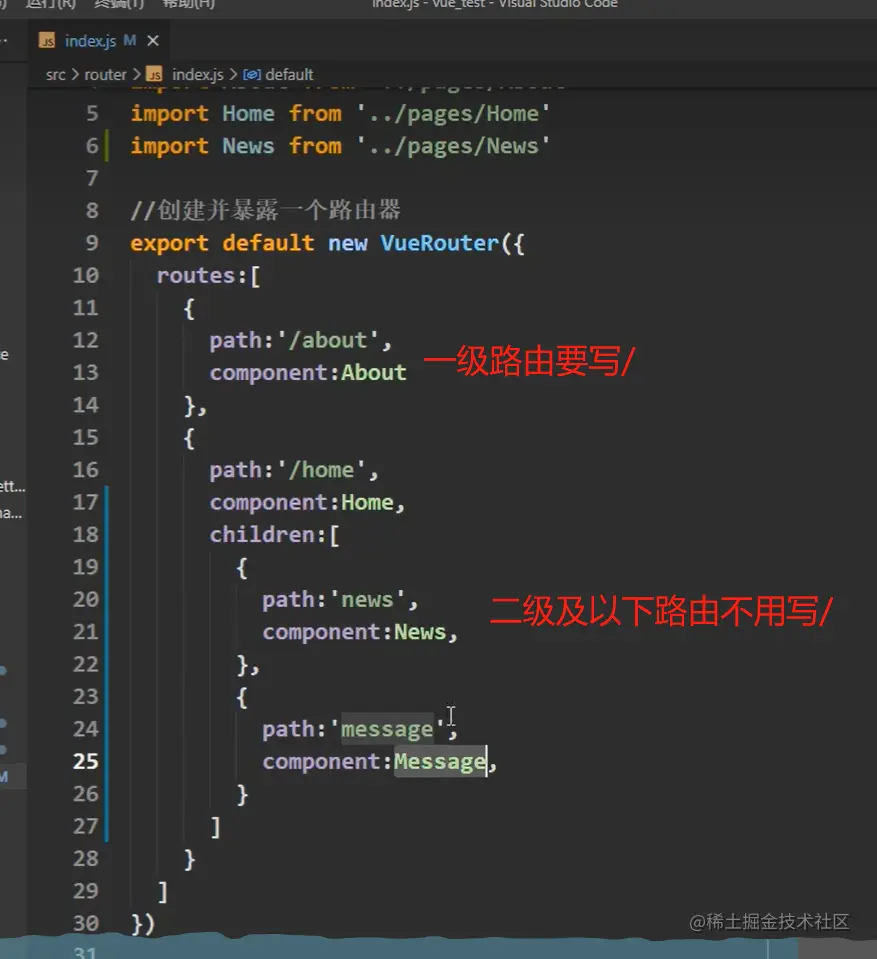Click the default symbol icon in breadcrumbs
Viewport: 877px width, 959px height.
pos(251,75)
